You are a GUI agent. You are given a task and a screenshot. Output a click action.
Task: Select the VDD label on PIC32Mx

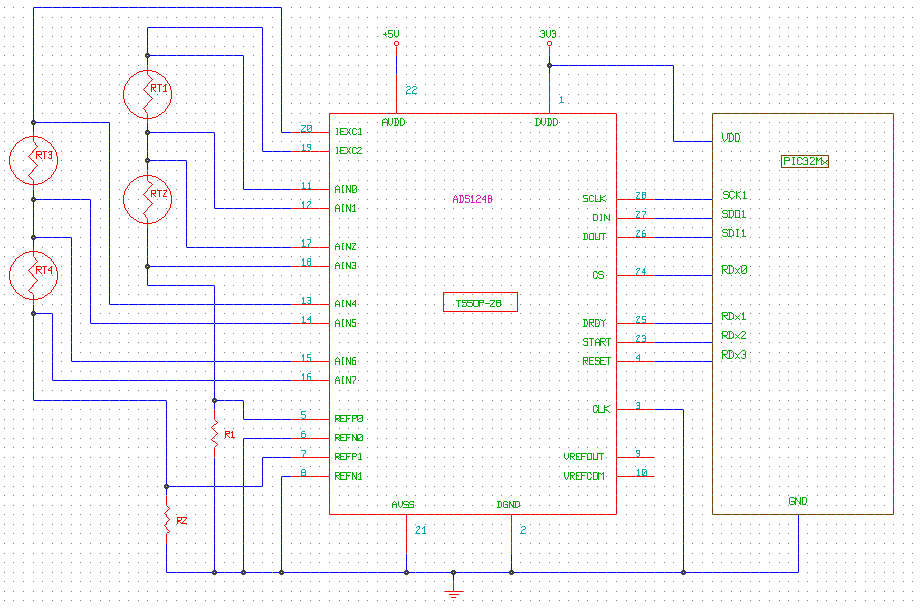731,138
